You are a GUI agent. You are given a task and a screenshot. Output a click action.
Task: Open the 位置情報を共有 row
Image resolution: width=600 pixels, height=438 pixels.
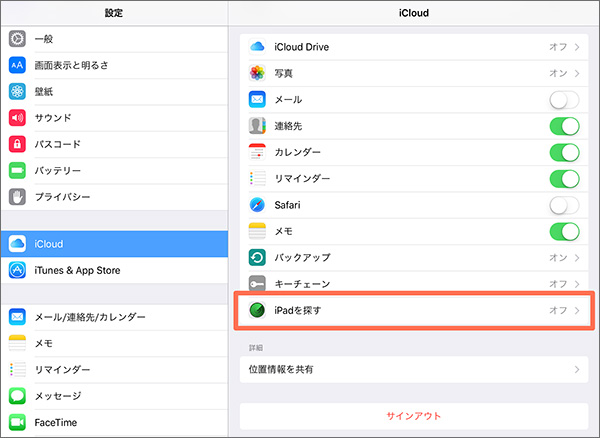414,370
